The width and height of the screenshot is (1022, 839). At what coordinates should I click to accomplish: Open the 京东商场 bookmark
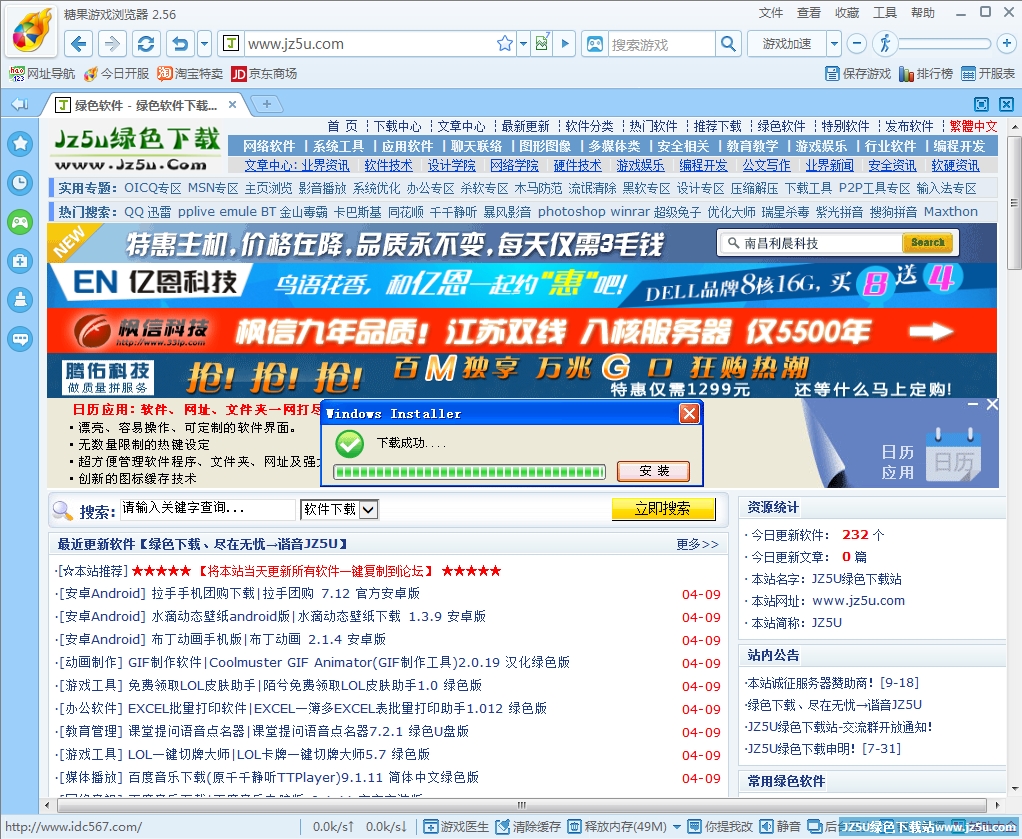[x=264, y=74]
